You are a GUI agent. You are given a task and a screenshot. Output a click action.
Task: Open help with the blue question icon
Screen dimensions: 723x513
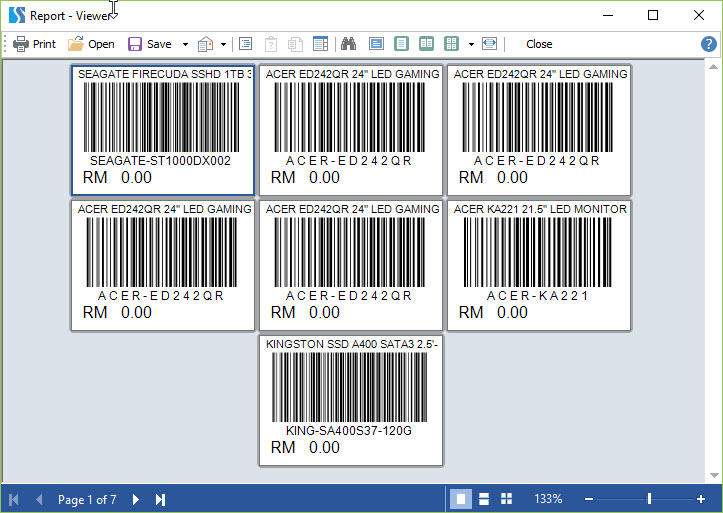709,44
